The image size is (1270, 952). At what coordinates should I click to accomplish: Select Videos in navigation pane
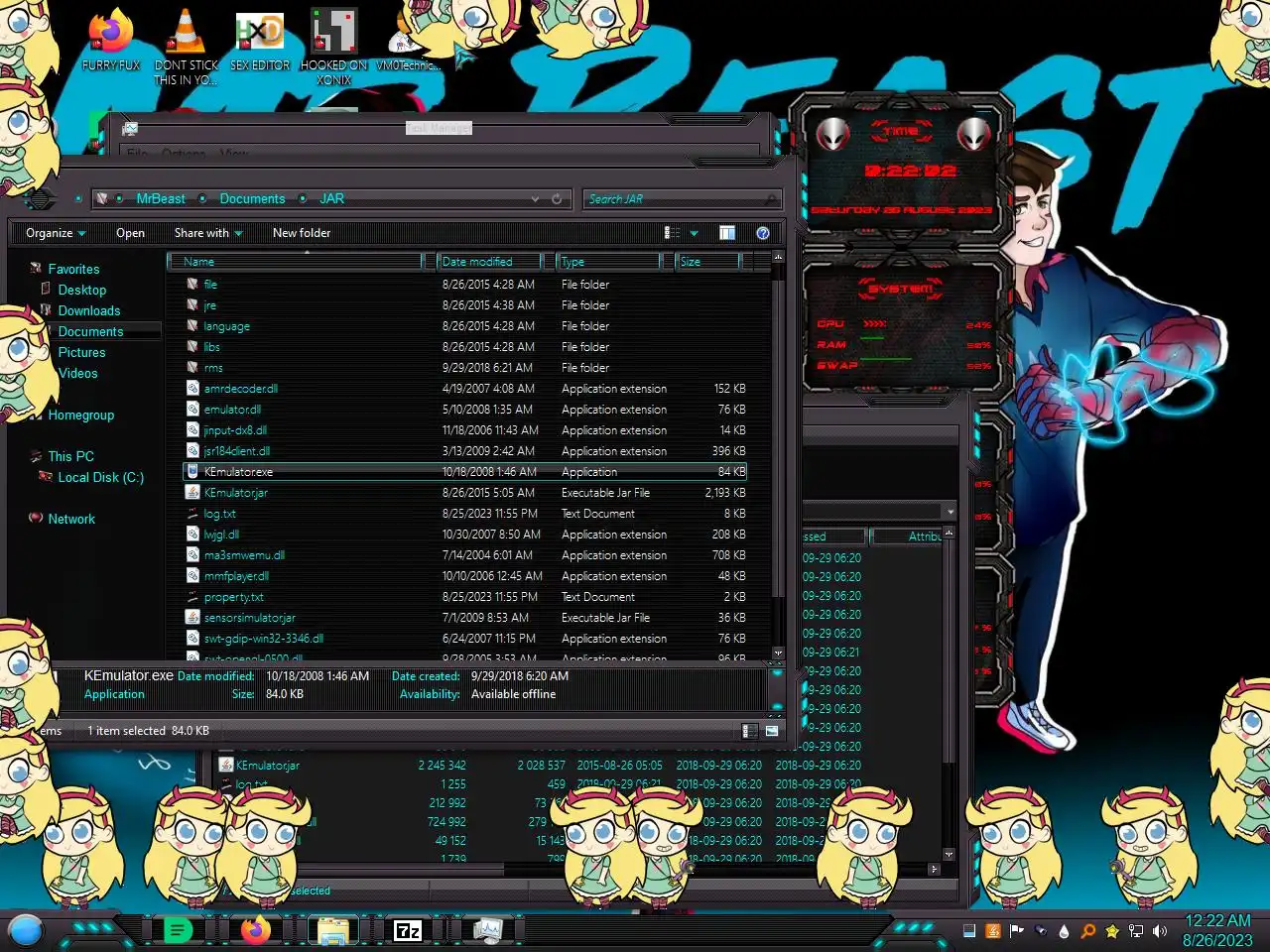point(77,374)
